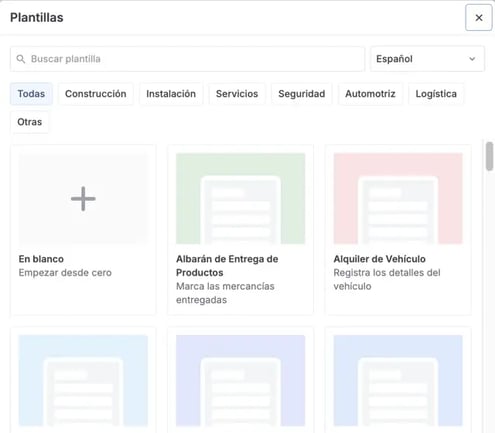
Task: Click the plus icon for blank template
Action: point(83,199)
